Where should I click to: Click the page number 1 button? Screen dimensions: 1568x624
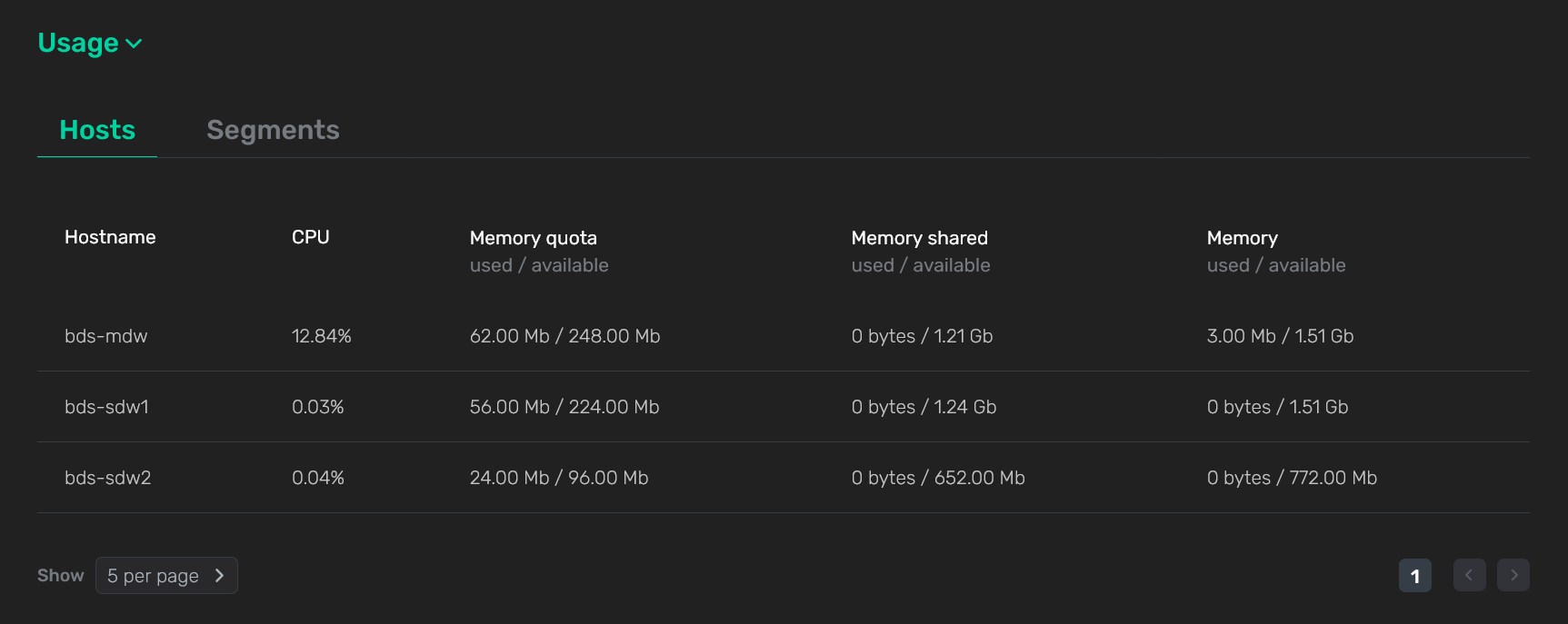1414,575
